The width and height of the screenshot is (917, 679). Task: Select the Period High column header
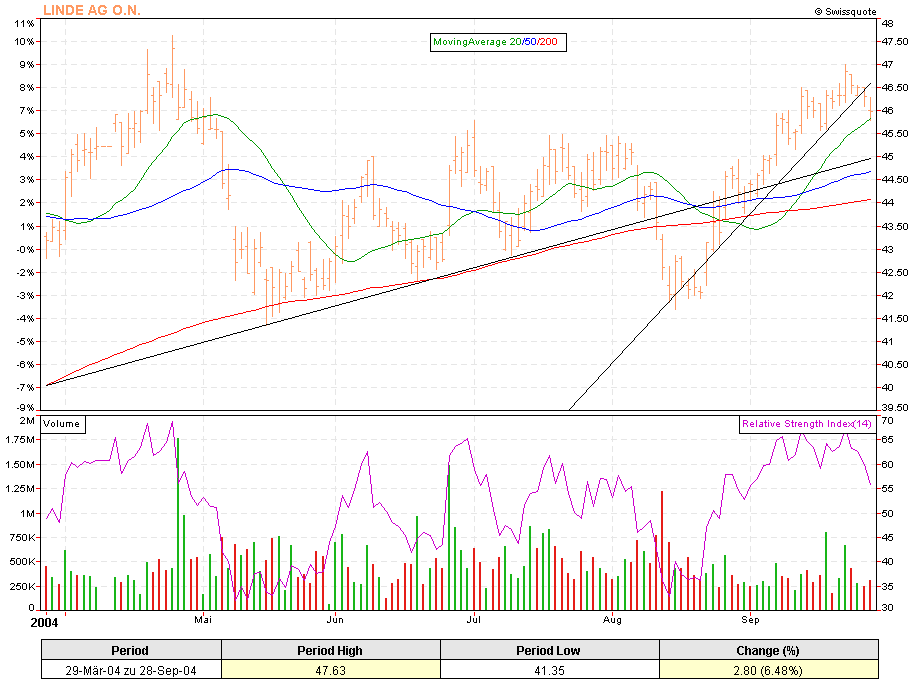[x=330, y=651]
